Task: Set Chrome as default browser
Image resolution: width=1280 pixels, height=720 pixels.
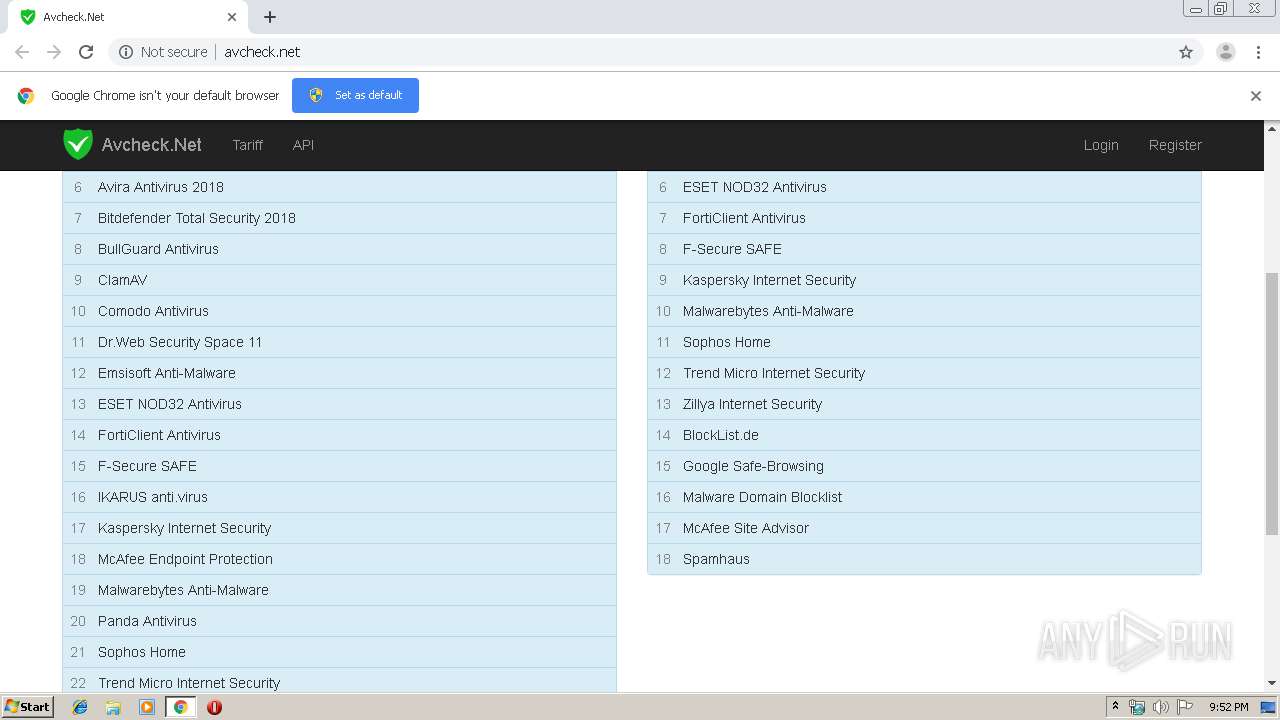Action: pos(355,95)
